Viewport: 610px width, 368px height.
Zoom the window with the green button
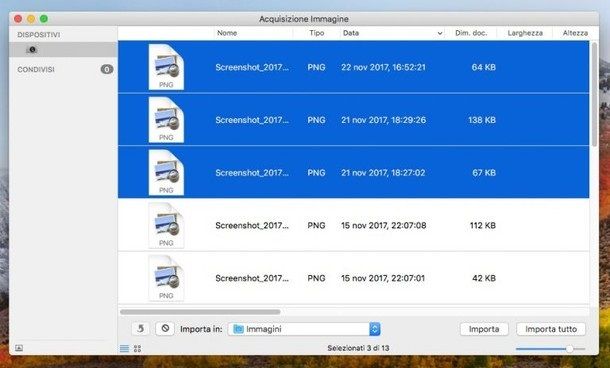(44, 19)
